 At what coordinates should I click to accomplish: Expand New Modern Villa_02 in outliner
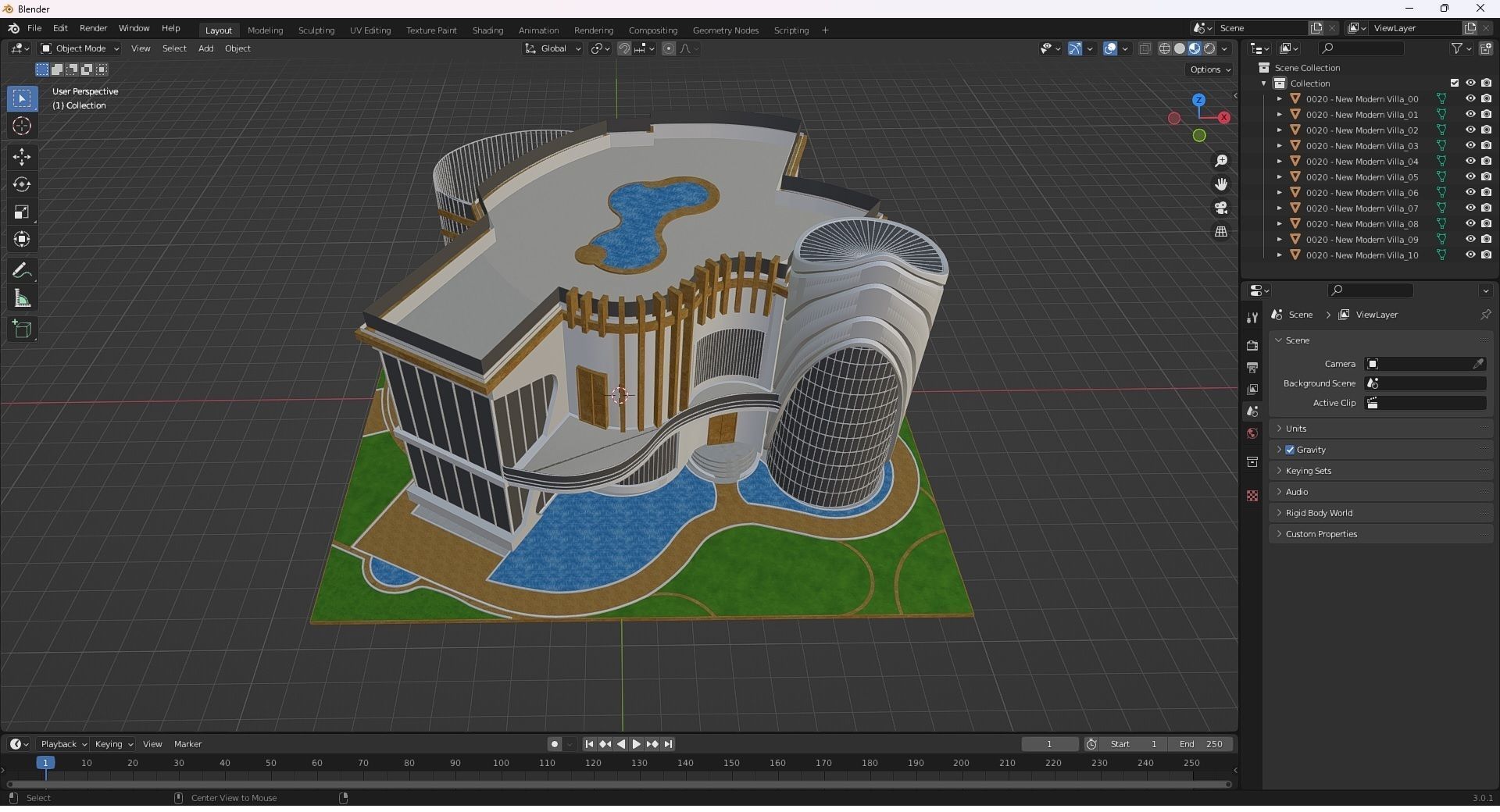(x=1280, y=130)
